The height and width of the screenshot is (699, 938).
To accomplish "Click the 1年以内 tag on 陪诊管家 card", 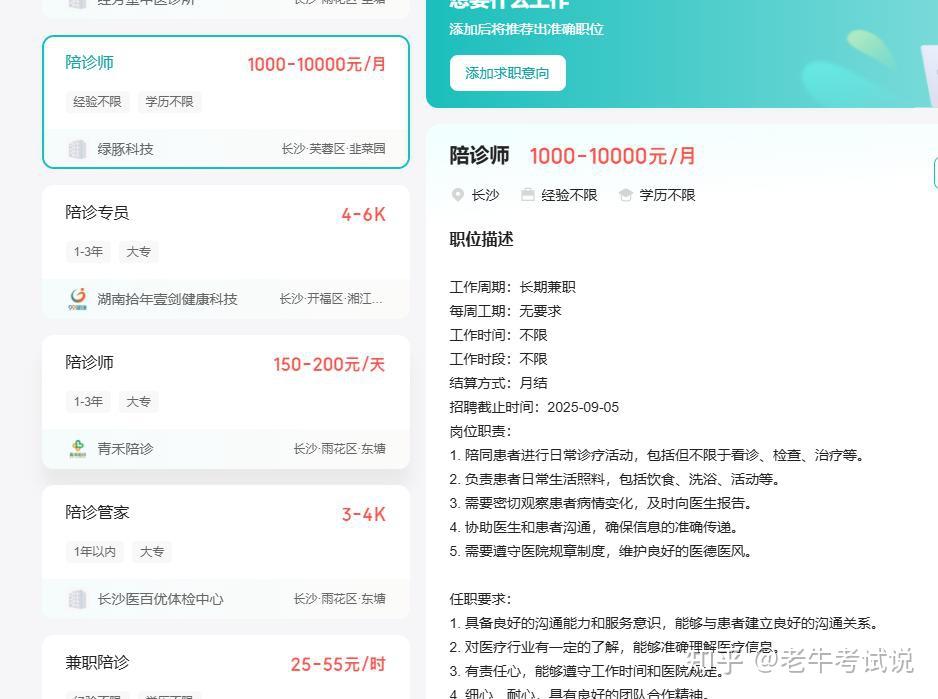I will point(94,551).
